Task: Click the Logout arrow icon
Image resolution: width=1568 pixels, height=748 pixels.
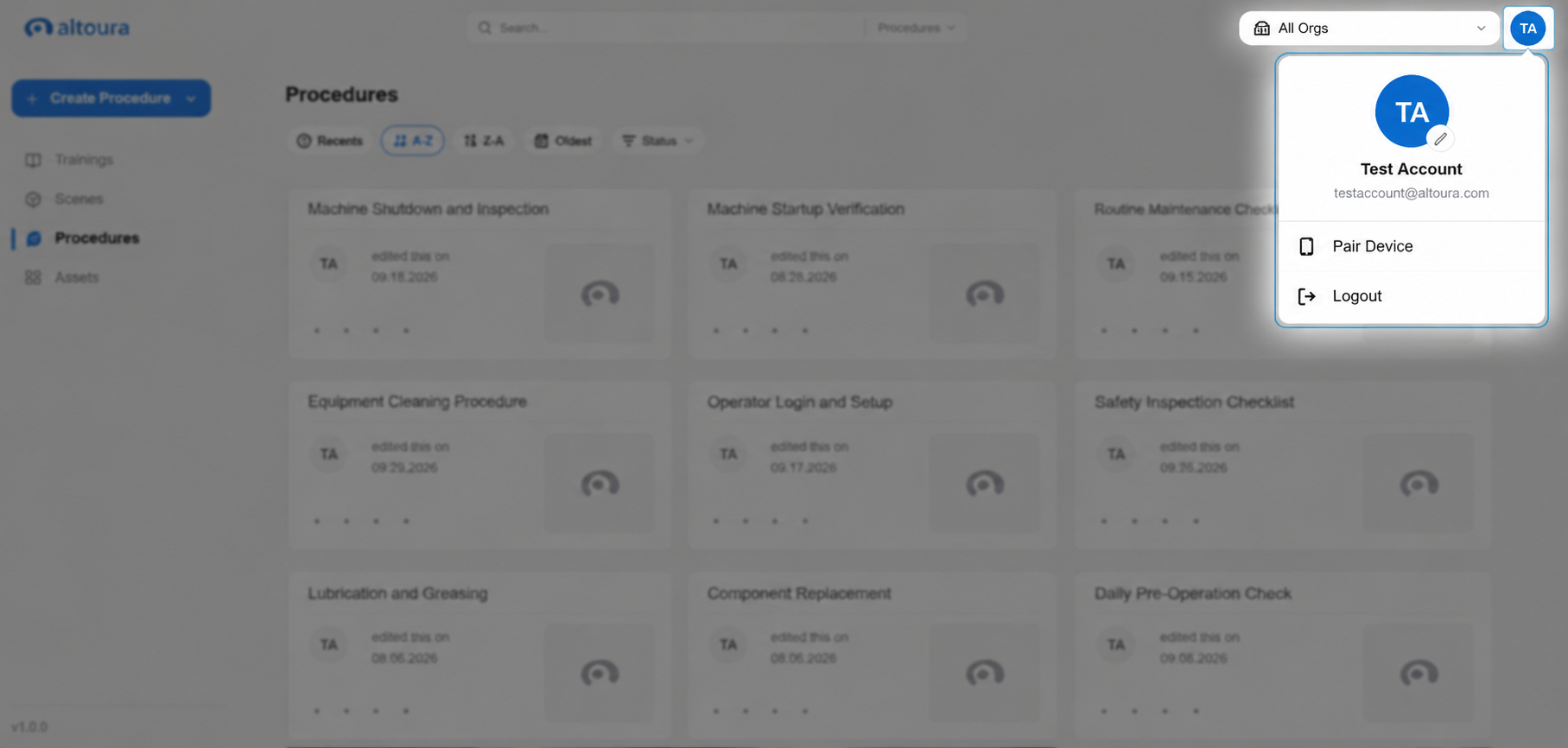Action: [1307, 296]
